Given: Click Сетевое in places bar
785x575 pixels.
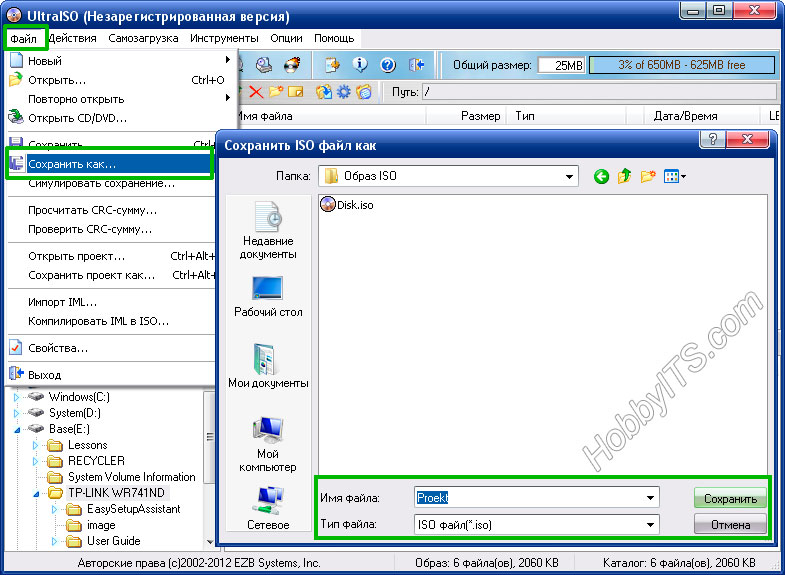Looking at the screenshot, I should pyautogui.click(x=268, y=508).
